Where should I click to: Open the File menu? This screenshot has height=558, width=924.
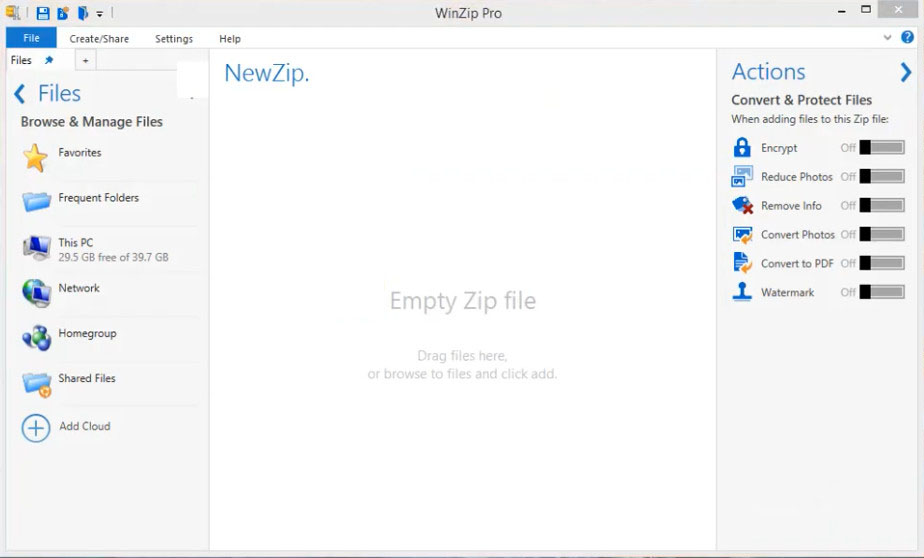point(31,38)
